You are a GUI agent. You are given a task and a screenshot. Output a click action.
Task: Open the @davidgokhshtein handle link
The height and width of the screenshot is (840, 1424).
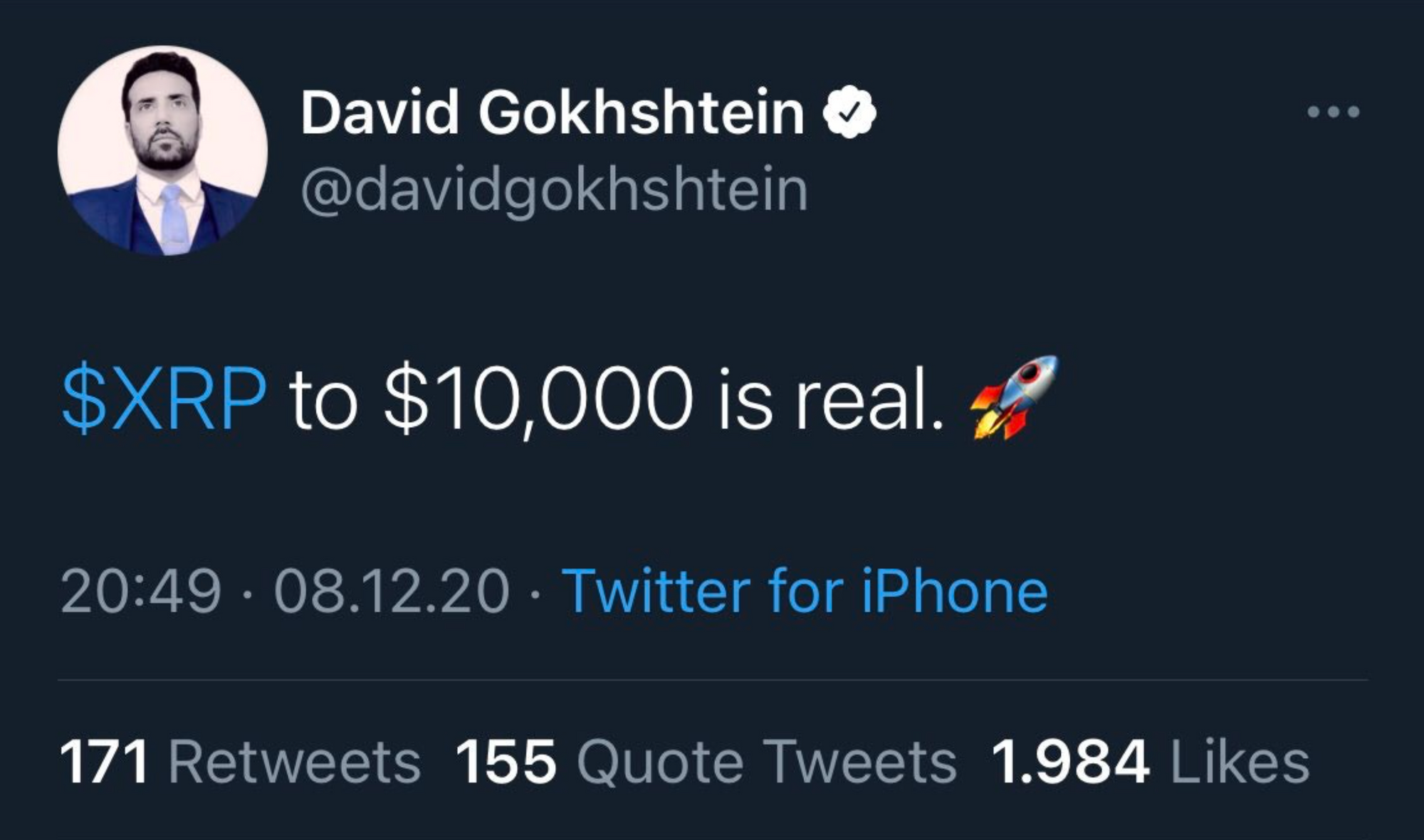point(554,189)
